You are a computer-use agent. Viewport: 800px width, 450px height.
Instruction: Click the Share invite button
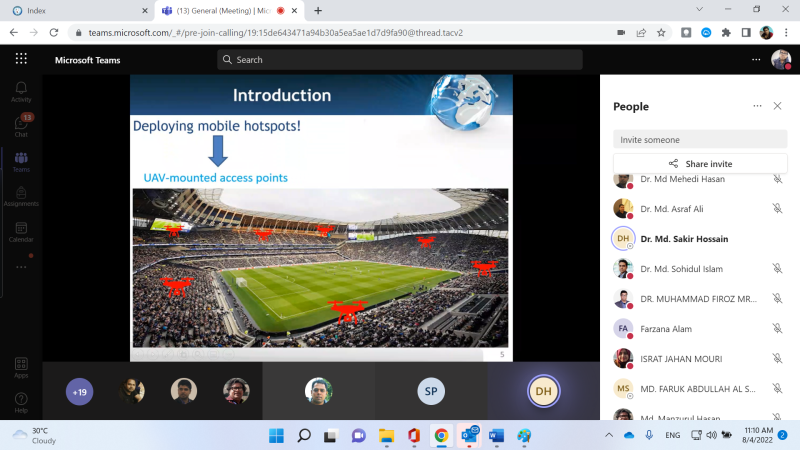700,164
